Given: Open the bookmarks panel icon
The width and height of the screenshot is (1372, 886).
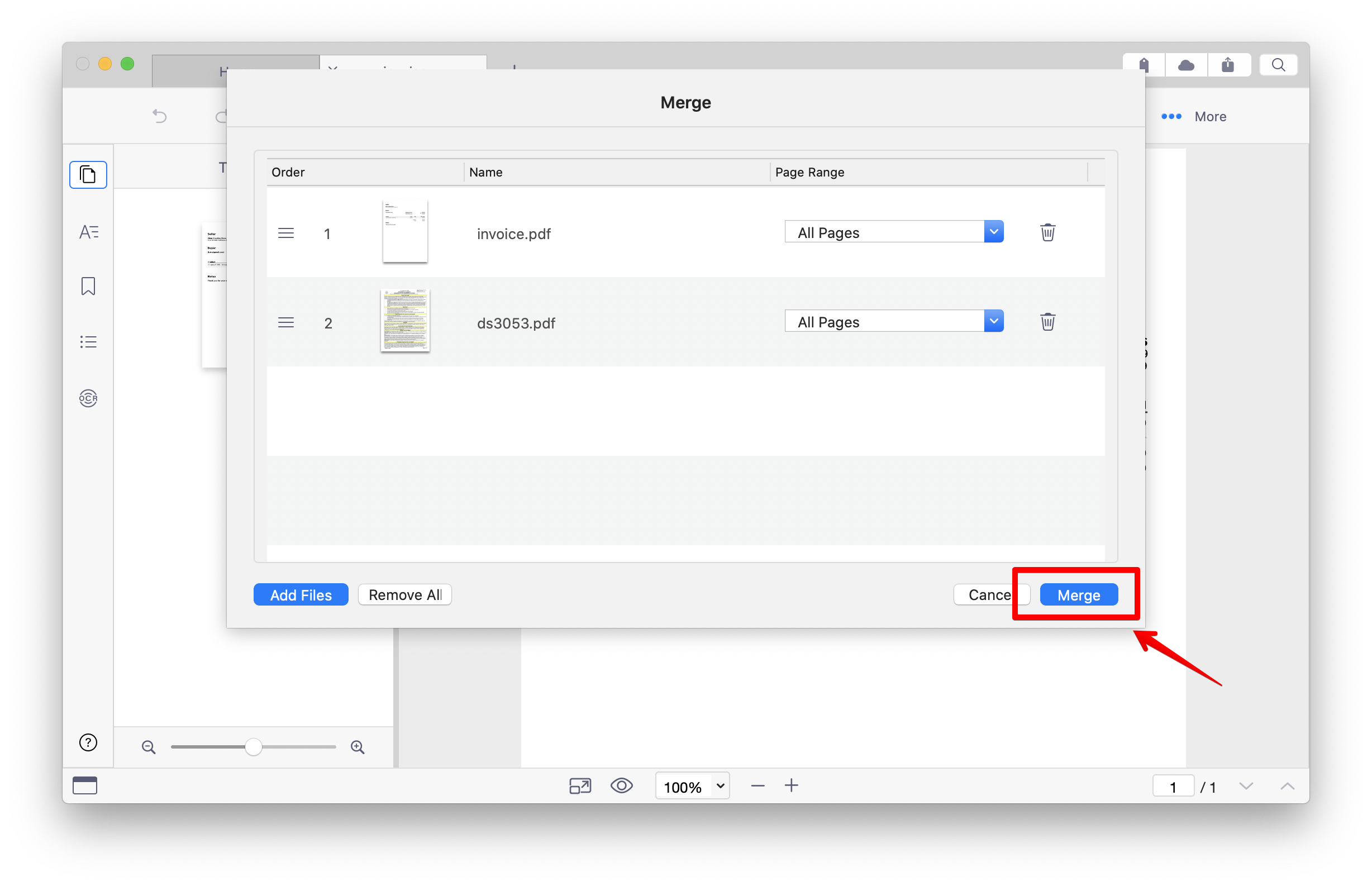Looking at the screenshot, I should (x=88, y=286).
